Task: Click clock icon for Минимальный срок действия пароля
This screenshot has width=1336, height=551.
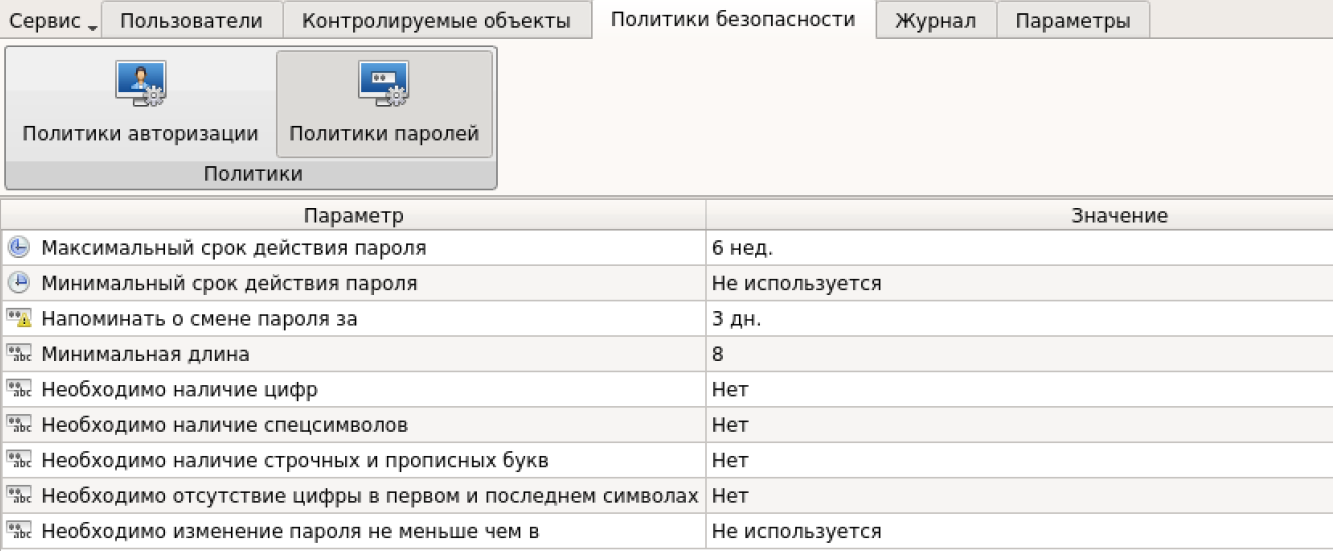Action: click(x=18, y=283)
